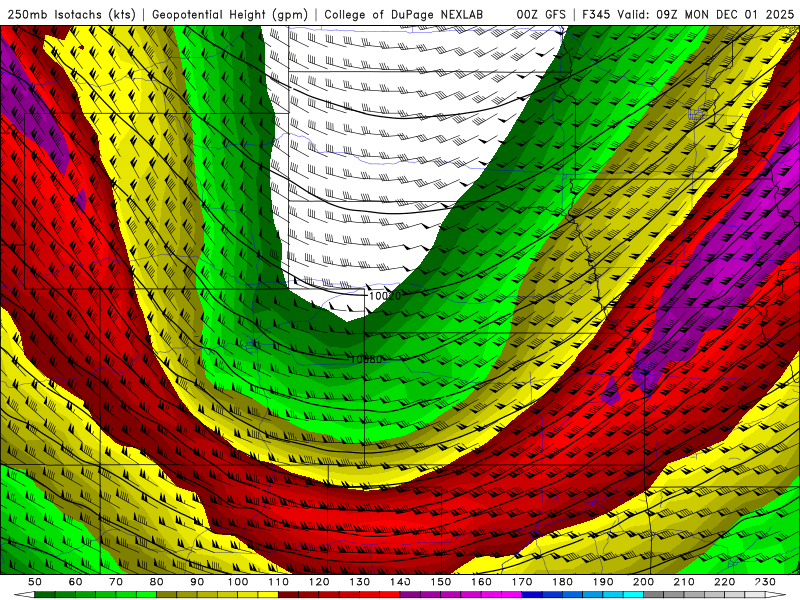Select the bright yellow swatch left of 110
Screen dimensions: 800x600
(x=268, y=595)
